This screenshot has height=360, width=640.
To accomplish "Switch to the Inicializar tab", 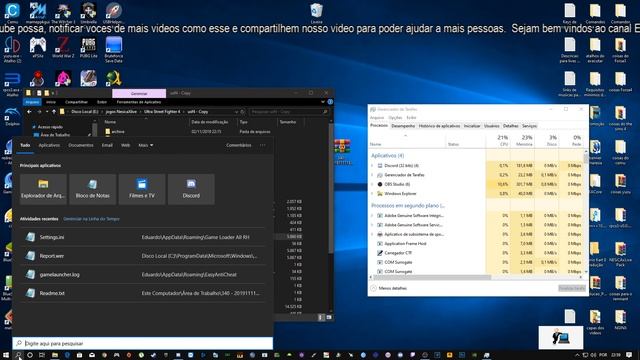I will (472, 126).
